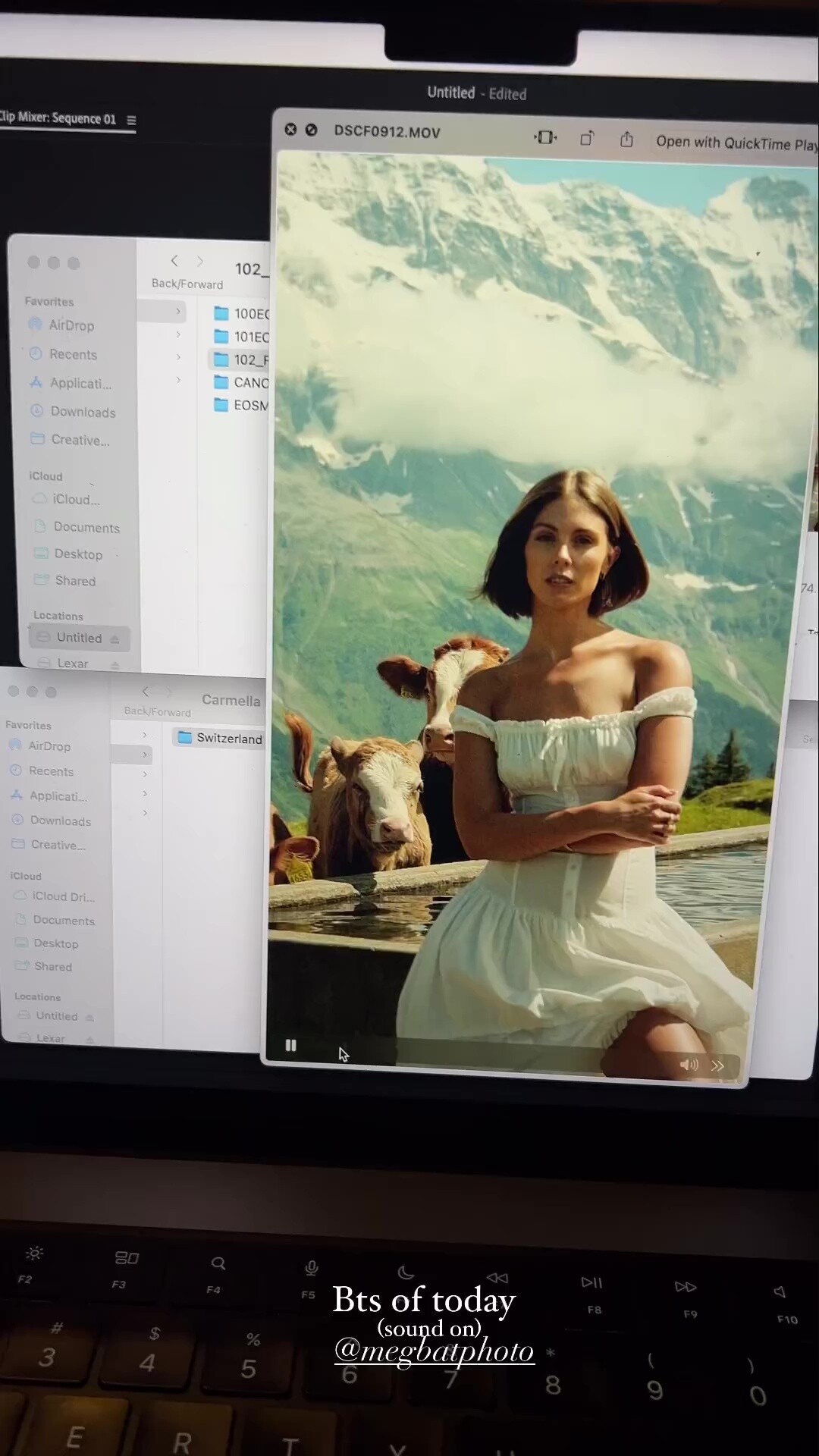The width and height of the screenshot is (819, 1456).
Task: Open Downloads in the upper Finder sidebar
Action: tap(83, 412)
